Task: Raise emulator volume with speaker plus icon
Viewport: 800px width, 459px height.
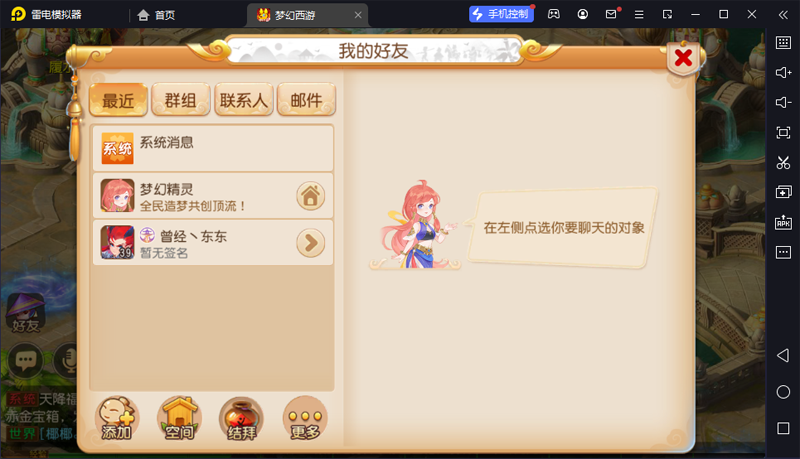Action: point(783,72)
